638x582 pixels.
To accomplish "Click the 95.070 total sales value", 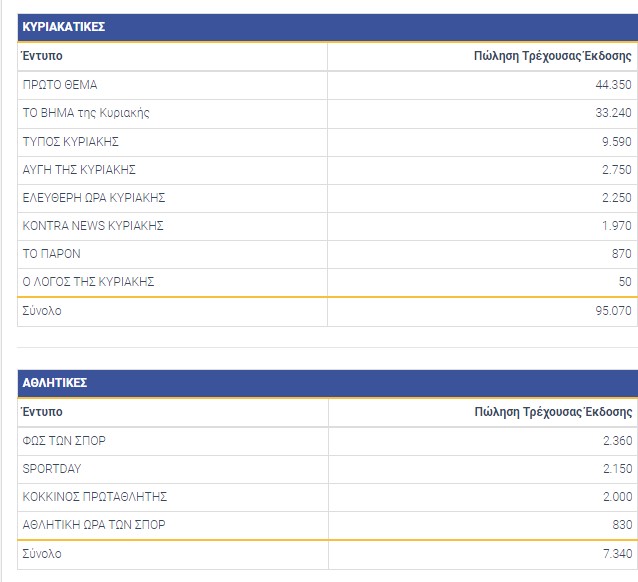I will point(612,311).
